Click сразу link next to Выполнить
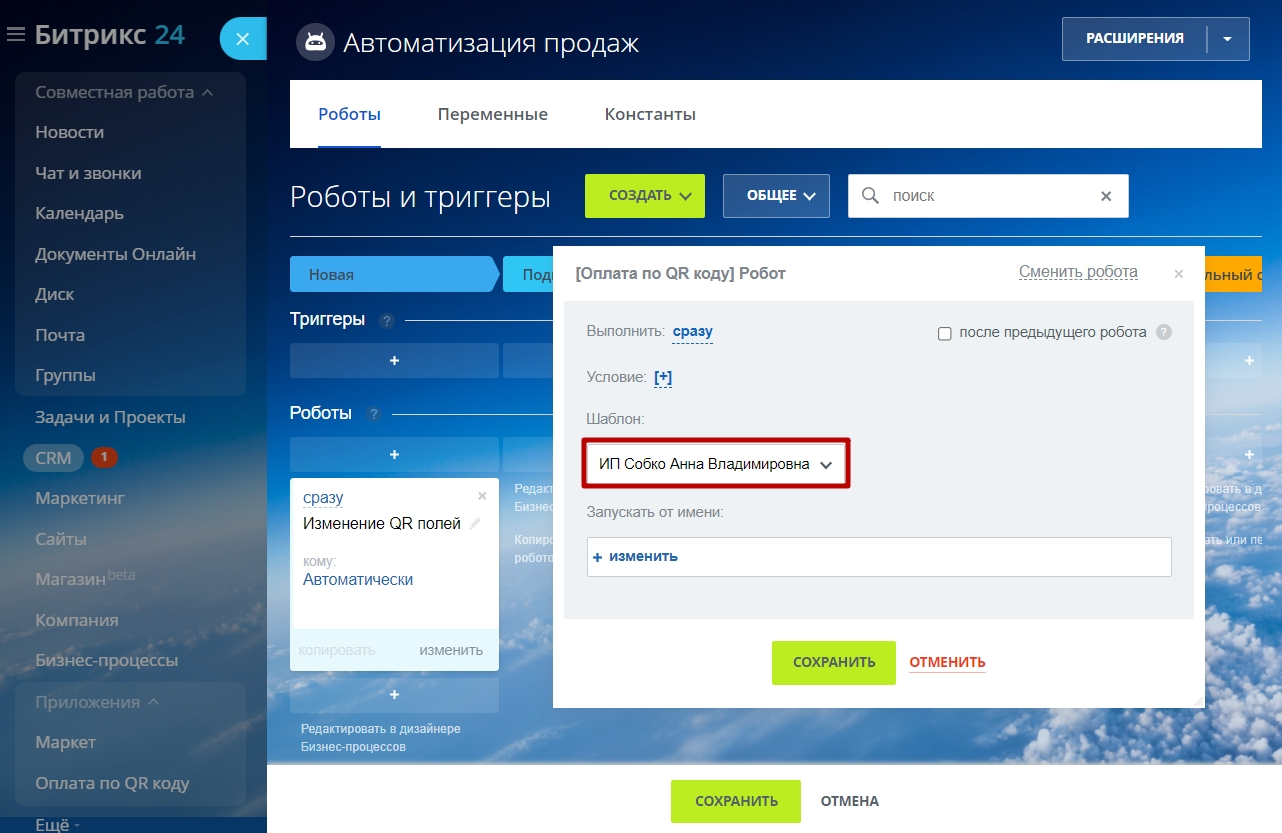 point(693,332)
